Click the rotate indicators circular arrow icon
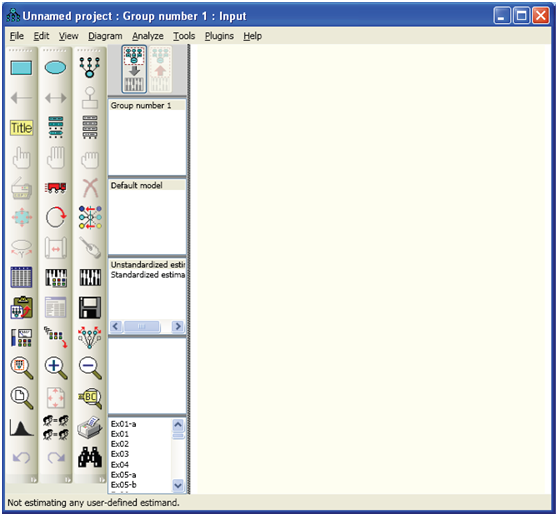The image size is (558, 516). tap(56, 217)
